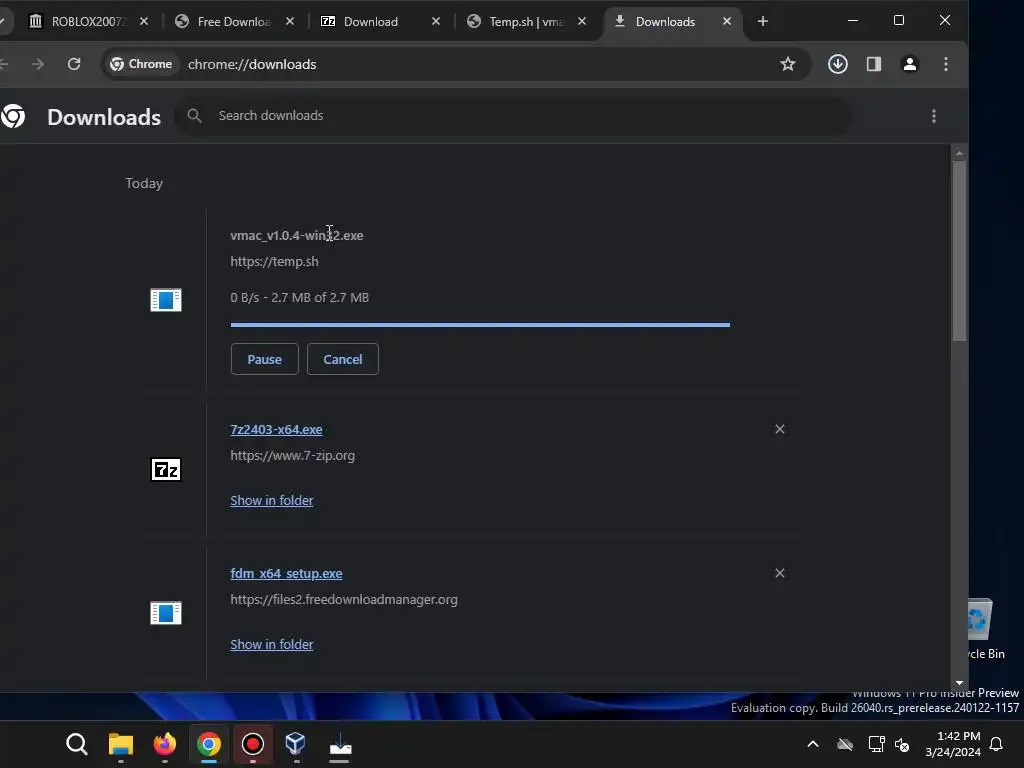Click the scrollbar up arrow
The height and width of the screenshot is (768, 1024).
(x=959, y=153)
